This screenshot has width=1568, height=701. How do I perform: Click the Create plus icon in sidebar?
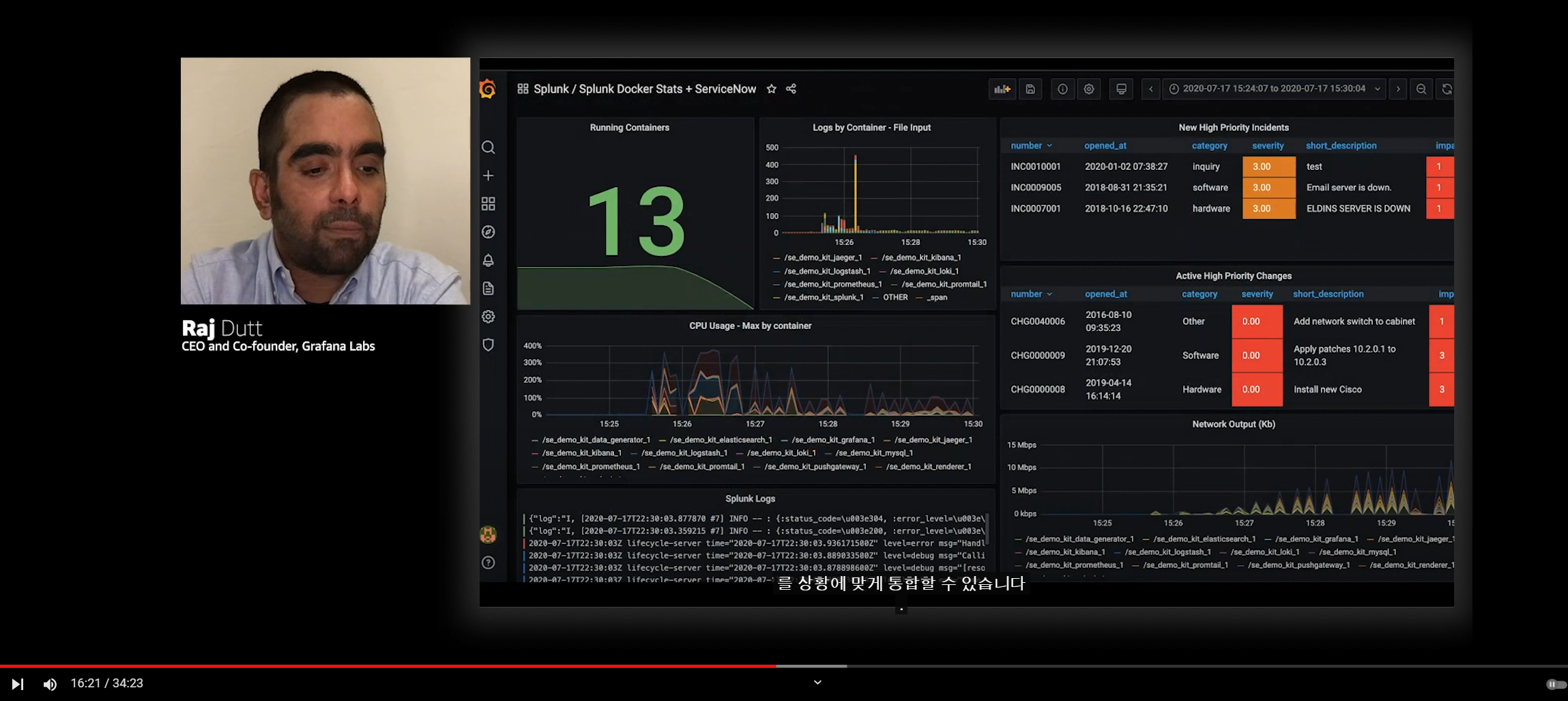pos(488,175)
